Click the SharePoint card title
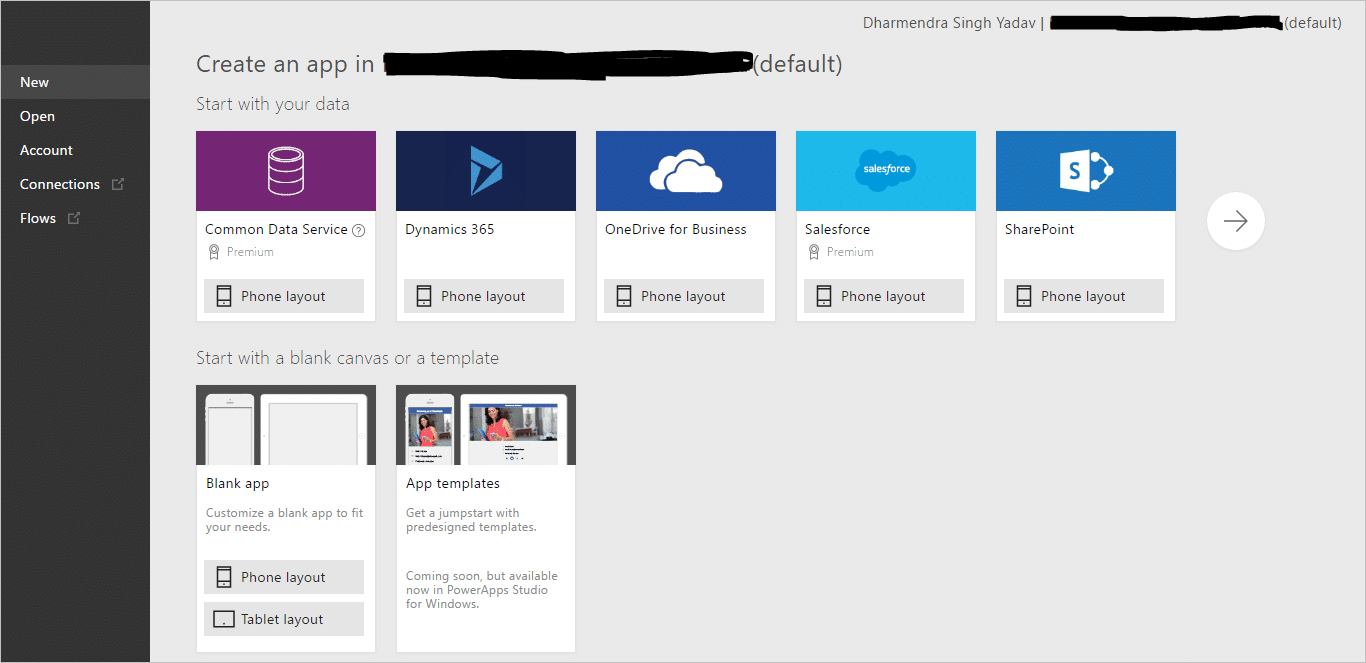1366x663 pixels. coord(1040,229)
